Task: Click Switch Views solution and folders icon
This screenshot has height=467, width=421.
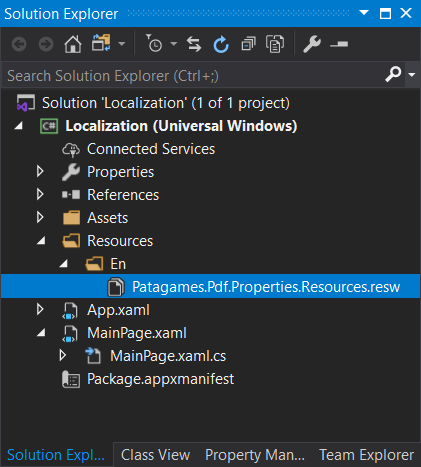Action: (x=101, y=43)
